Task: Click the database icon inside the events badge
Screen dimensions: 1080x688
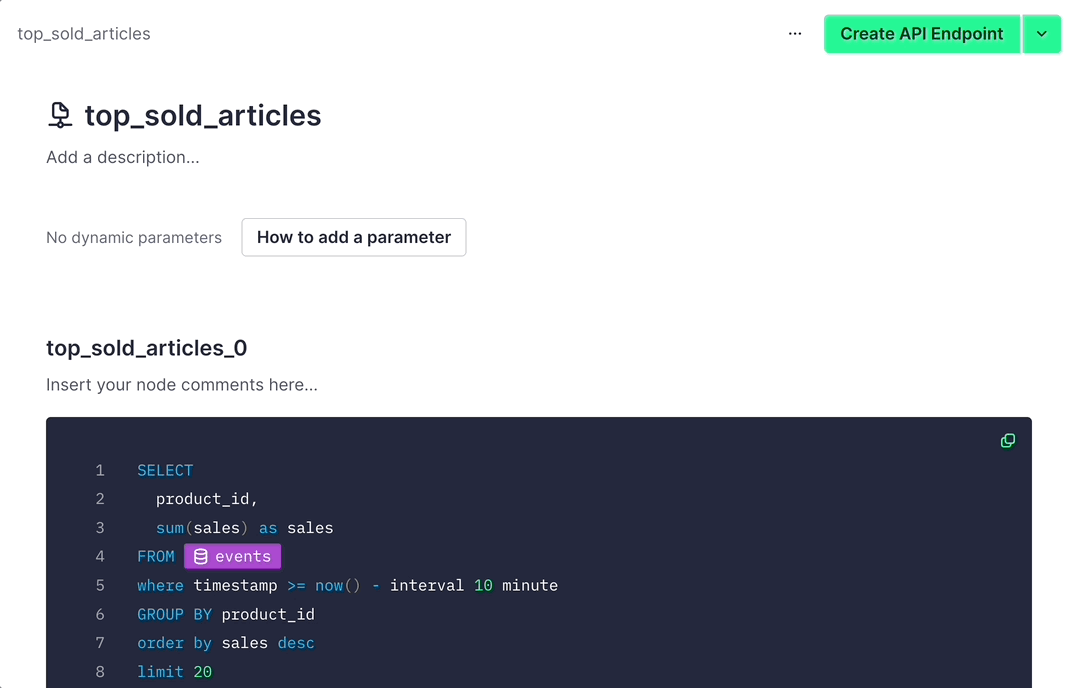Action: pos(202,556)
